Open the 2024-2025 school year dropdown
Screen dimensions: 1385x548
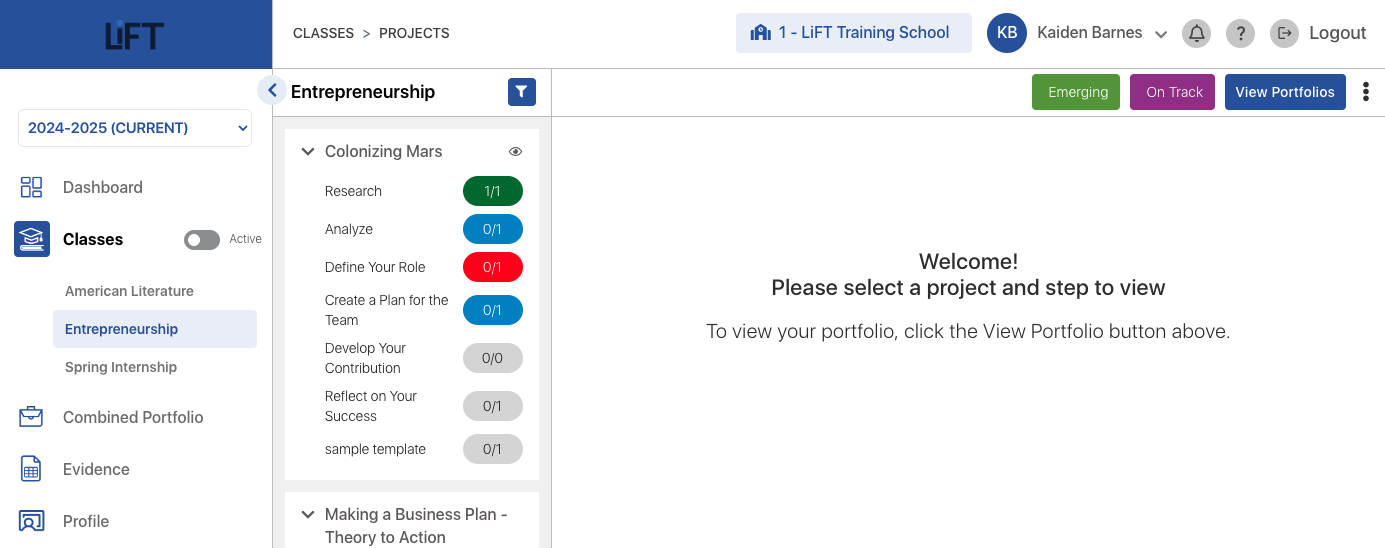pyautogui.click(x=135, y=128)
